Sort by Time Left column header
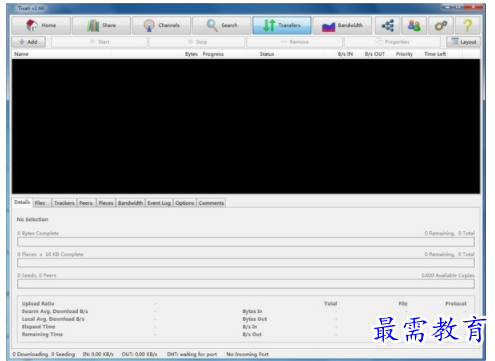495x361 pixels. click(x=435, y=54)
